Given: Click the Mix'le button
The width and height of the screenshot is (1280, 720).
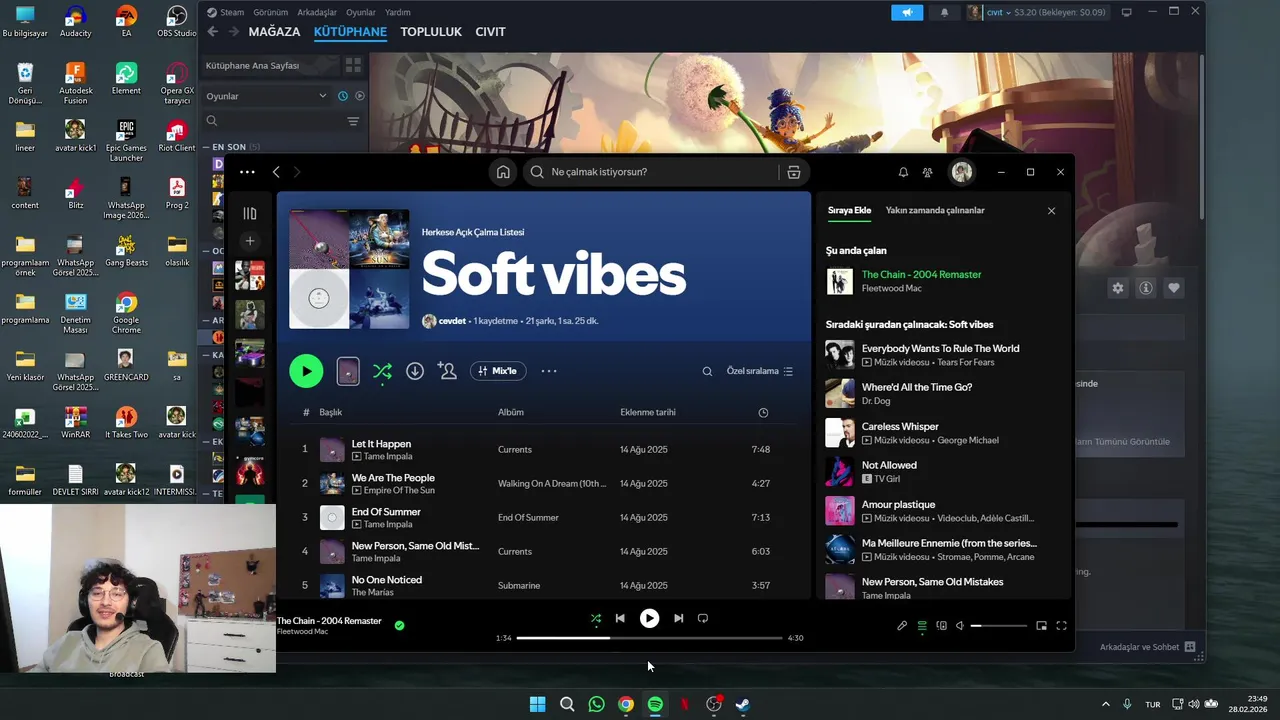Looking at the screenshot, I should [498, 371].
